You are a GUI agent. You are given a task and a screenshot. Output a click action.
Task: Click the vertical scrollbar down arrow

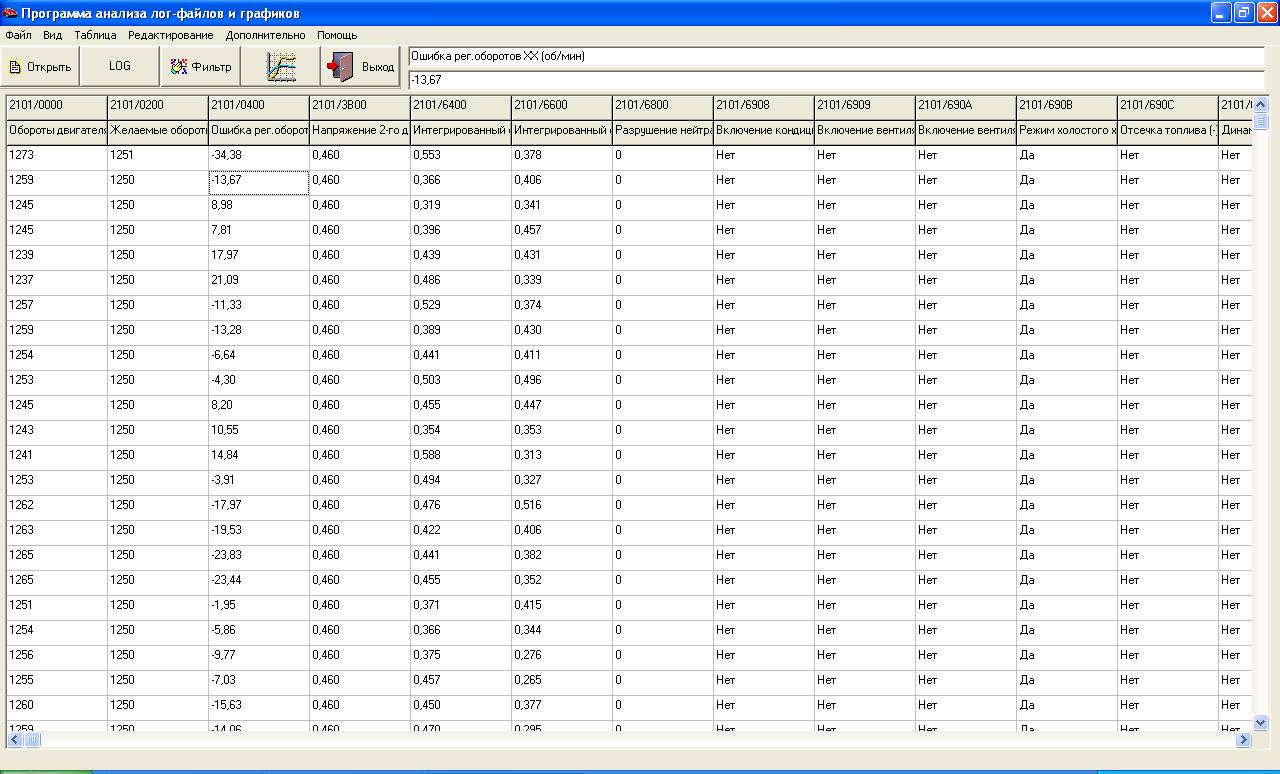pos(1260,722)
